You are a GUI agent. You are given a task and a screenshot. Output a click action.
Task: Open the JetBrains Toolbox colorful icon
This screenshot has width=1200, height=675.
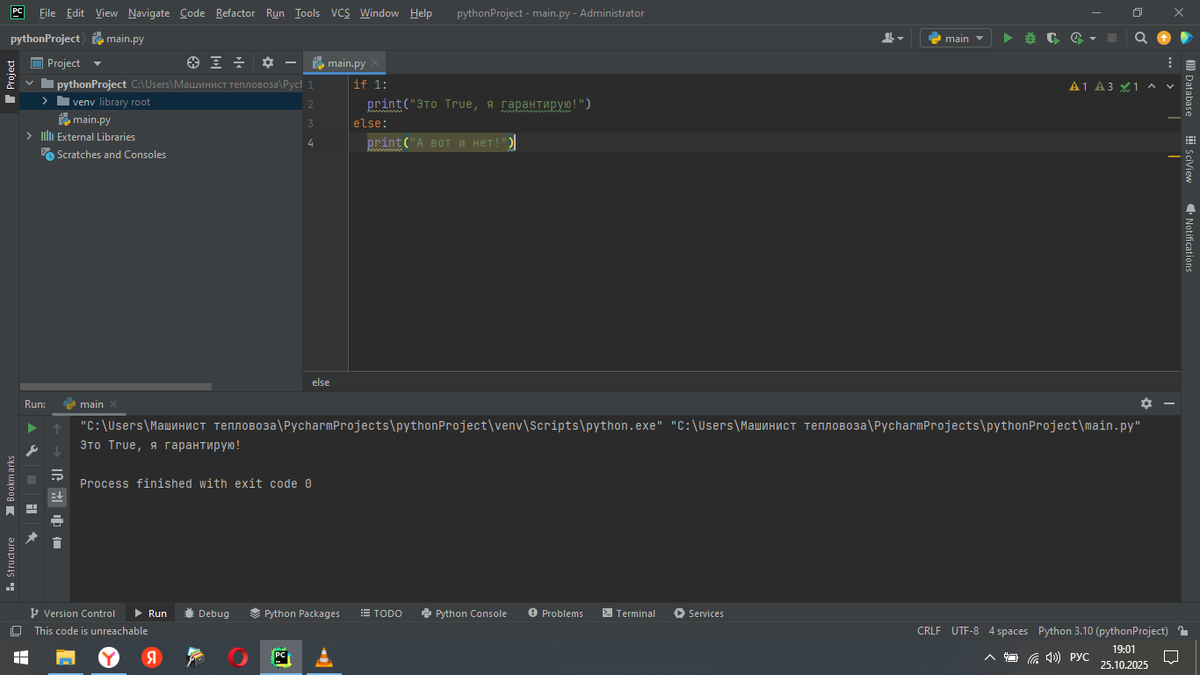pyautogui.click(x=1186, y=38)
